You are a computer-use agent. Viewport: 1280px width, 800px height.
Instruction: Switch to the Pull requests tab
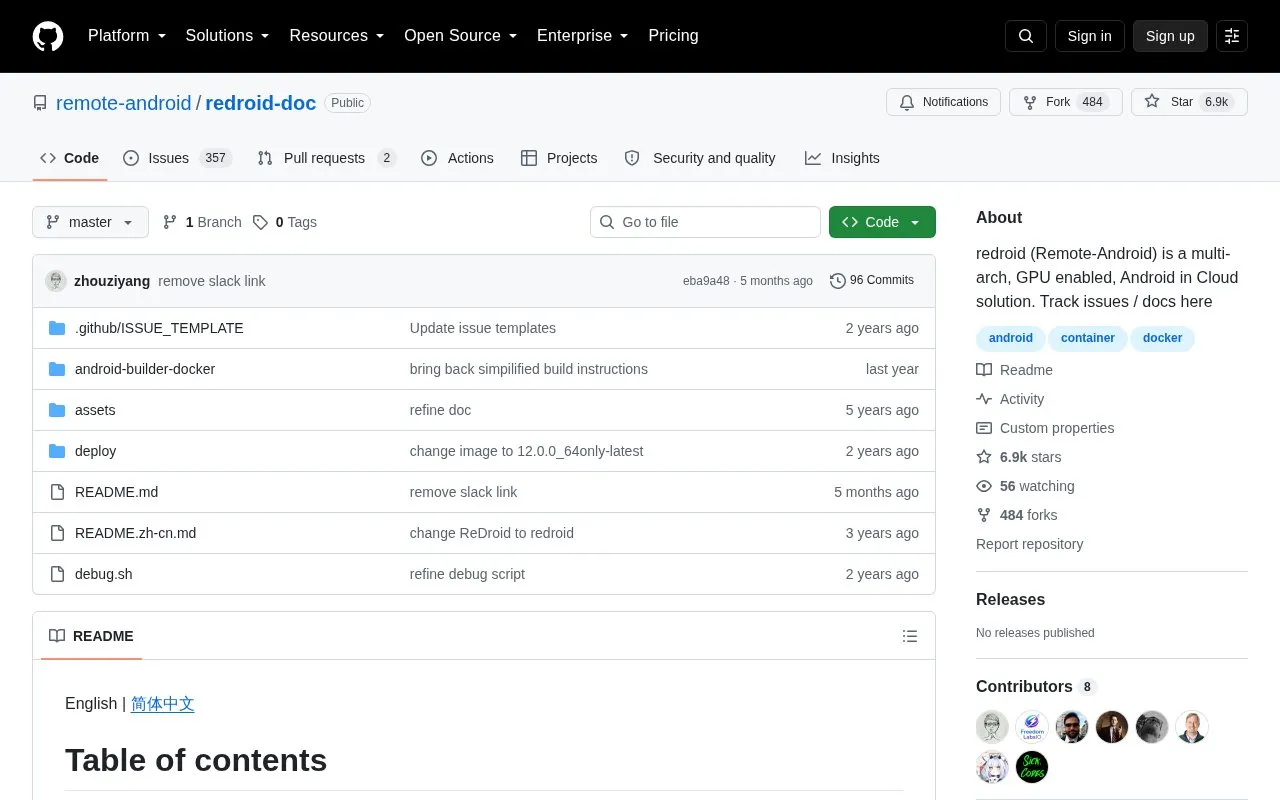326,158
